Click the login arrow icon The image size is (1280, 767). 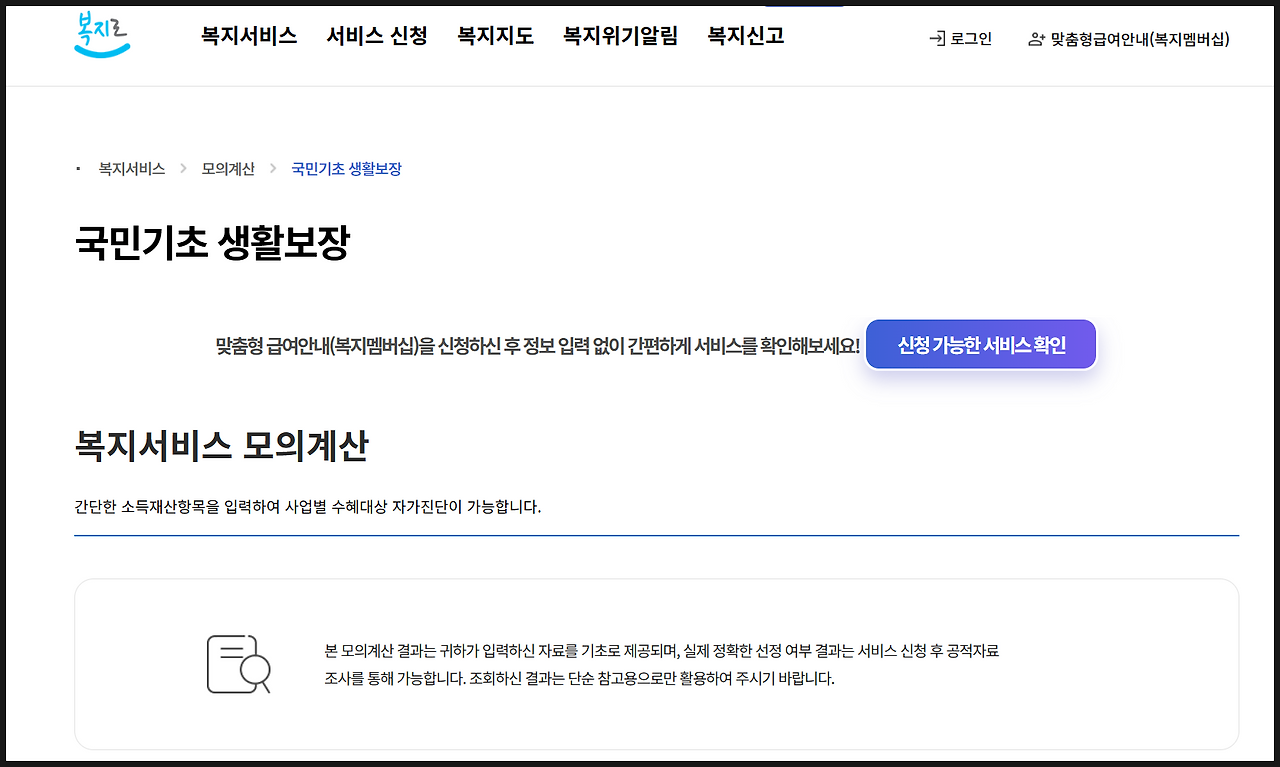937,39
